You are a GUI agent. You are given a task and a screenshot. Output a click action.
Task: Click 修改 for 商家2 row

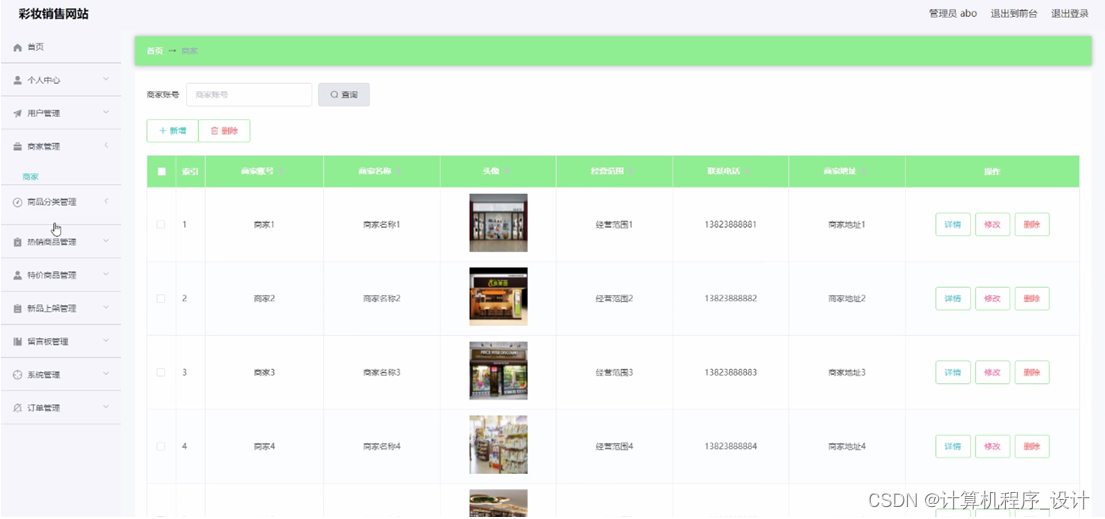(x=992, y=298)
